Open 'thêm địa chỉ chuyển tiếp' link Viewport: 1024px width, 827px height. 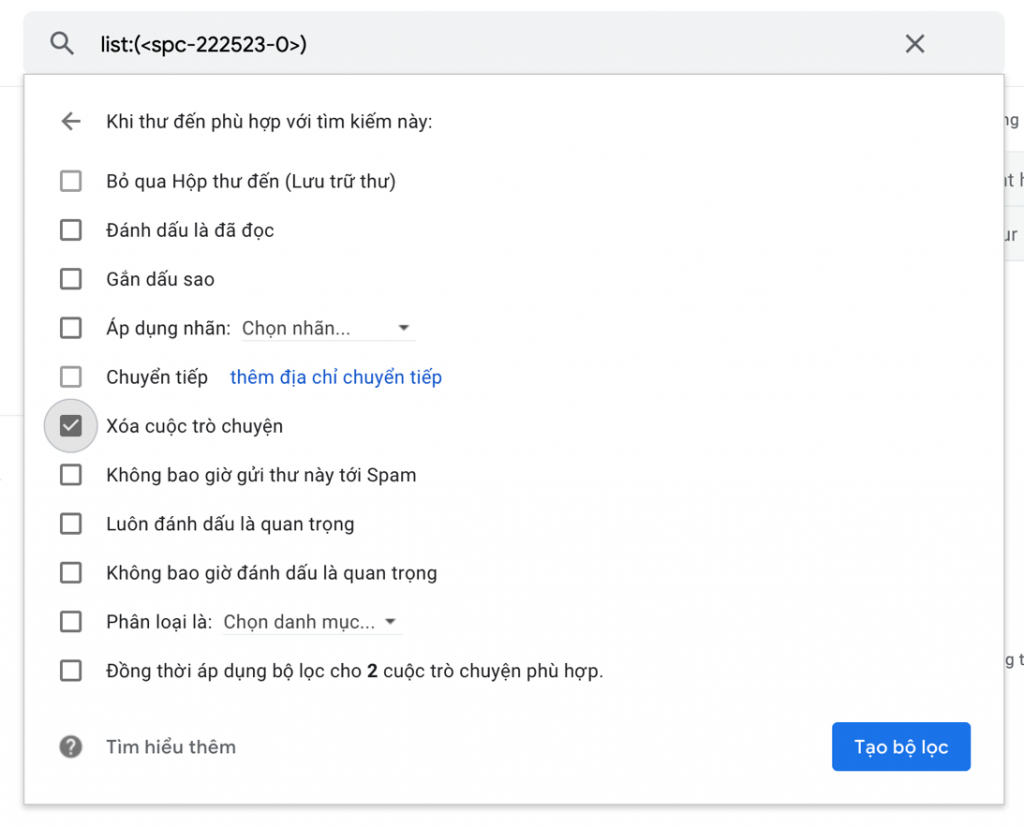[335, 377]
